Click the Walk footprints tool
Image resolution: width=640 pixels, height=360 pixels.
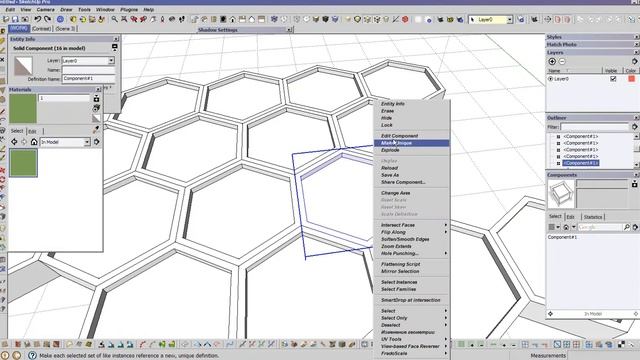[182, 19]
